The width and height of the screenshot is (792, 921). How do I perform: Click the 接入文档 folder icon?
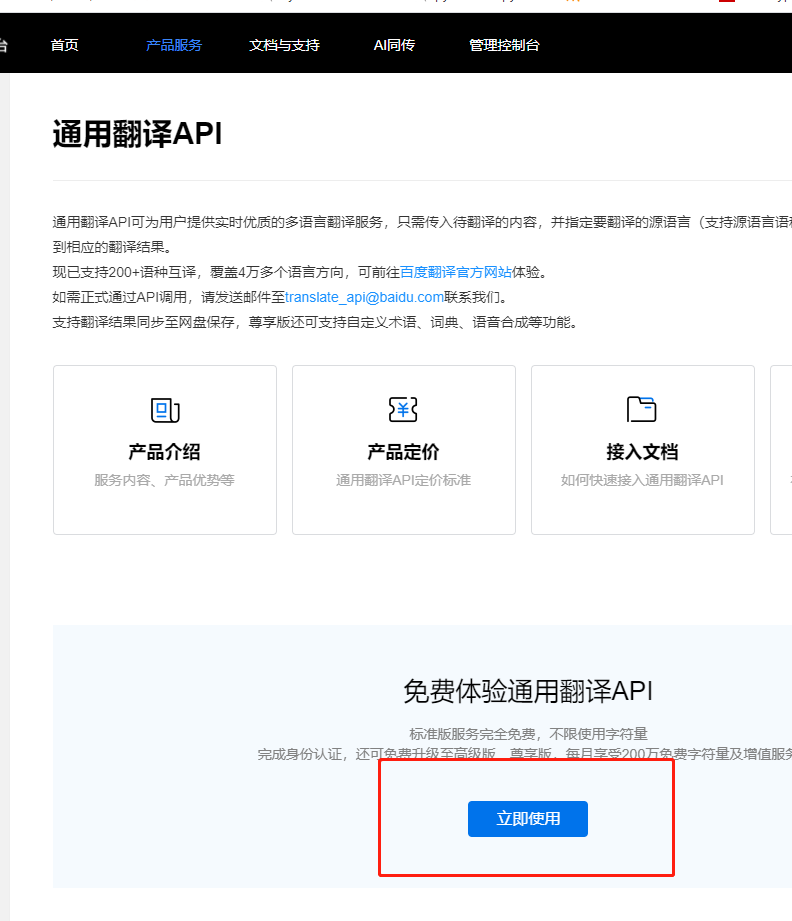tap(642, 409)
